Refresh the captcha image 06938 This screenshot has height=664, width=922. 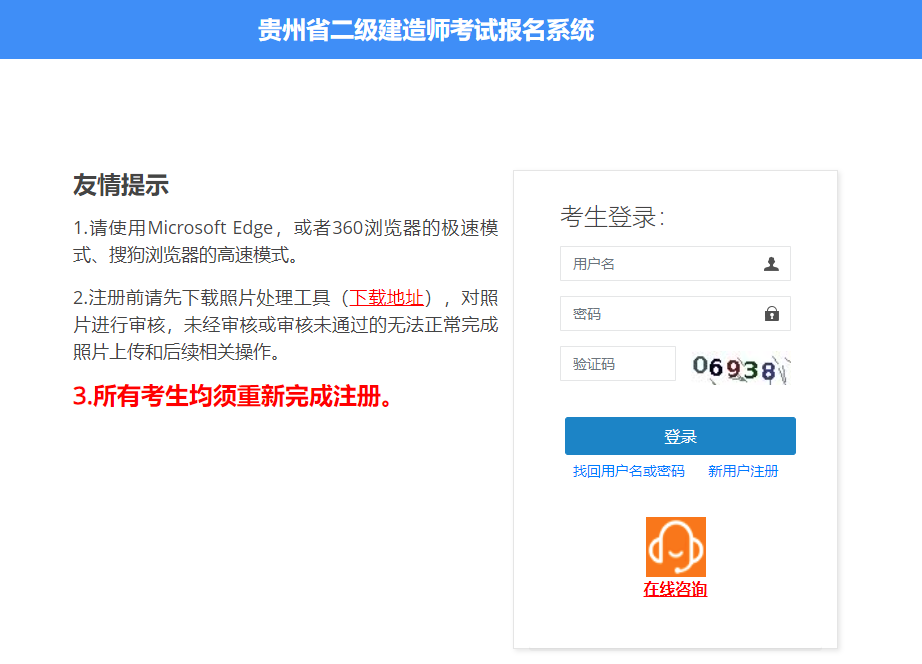click(x=741, y=368)
